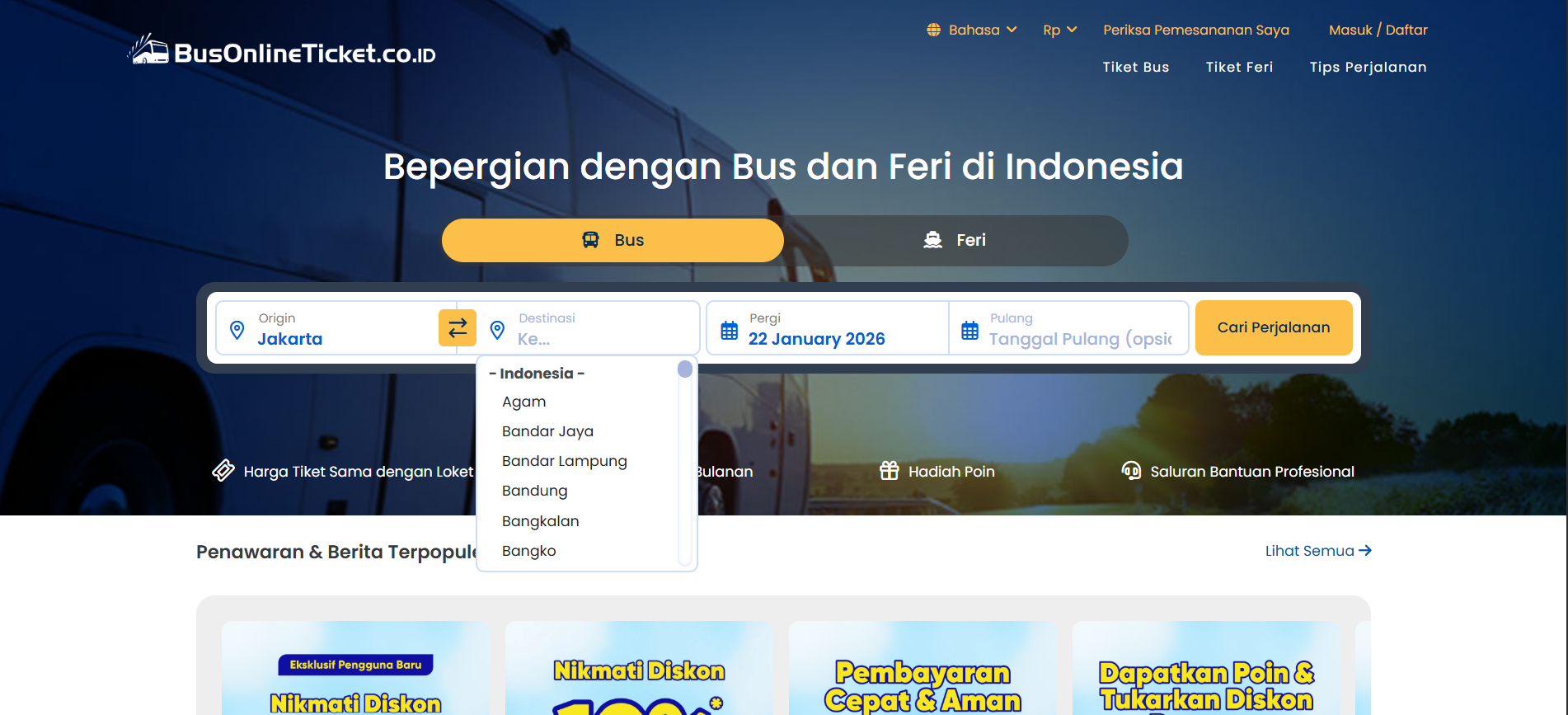
Task: Click the headset icon beside Saluran Bantuan
Action: [x=1131, y=470]
